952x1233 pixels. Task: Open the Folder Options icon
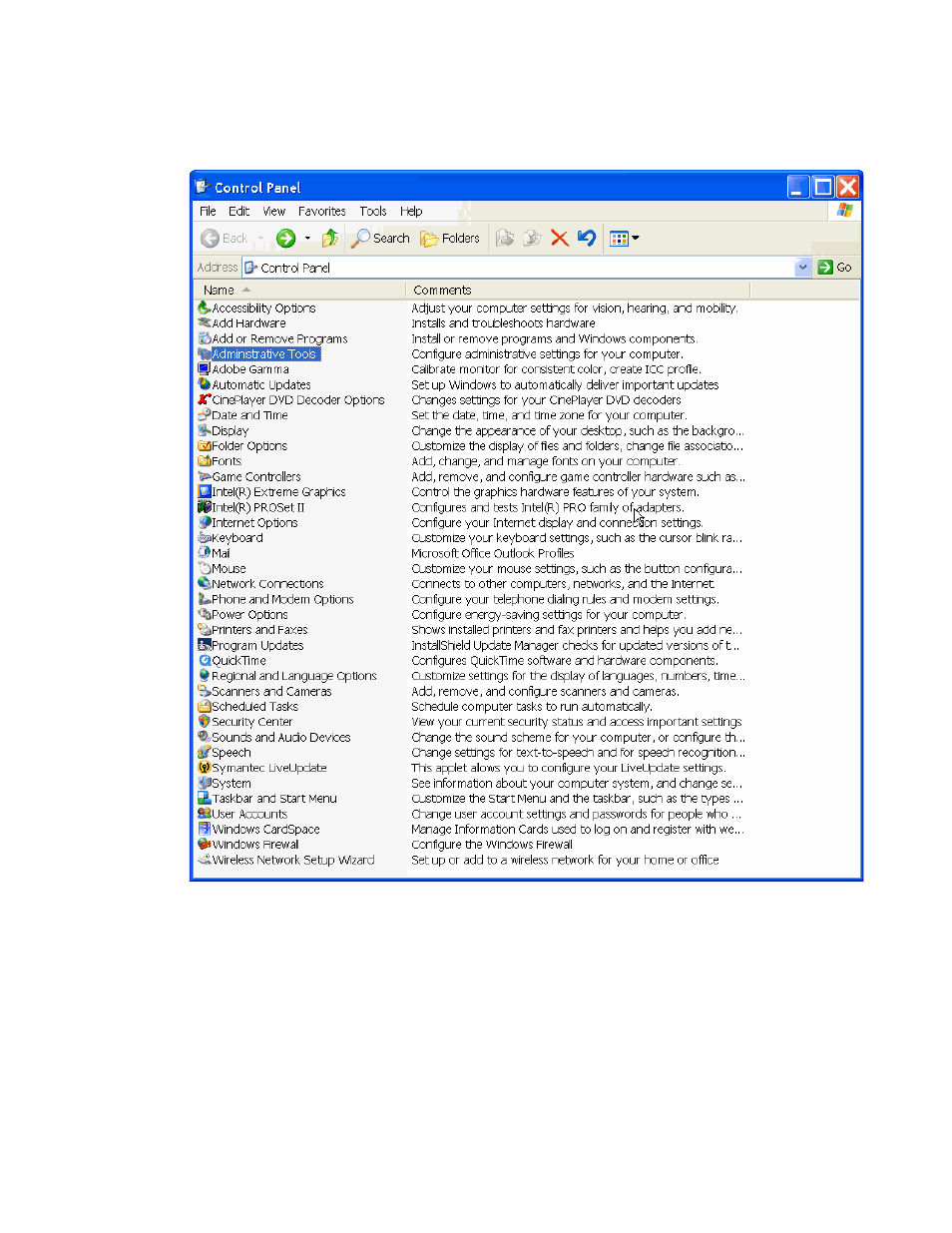[205, 446]
